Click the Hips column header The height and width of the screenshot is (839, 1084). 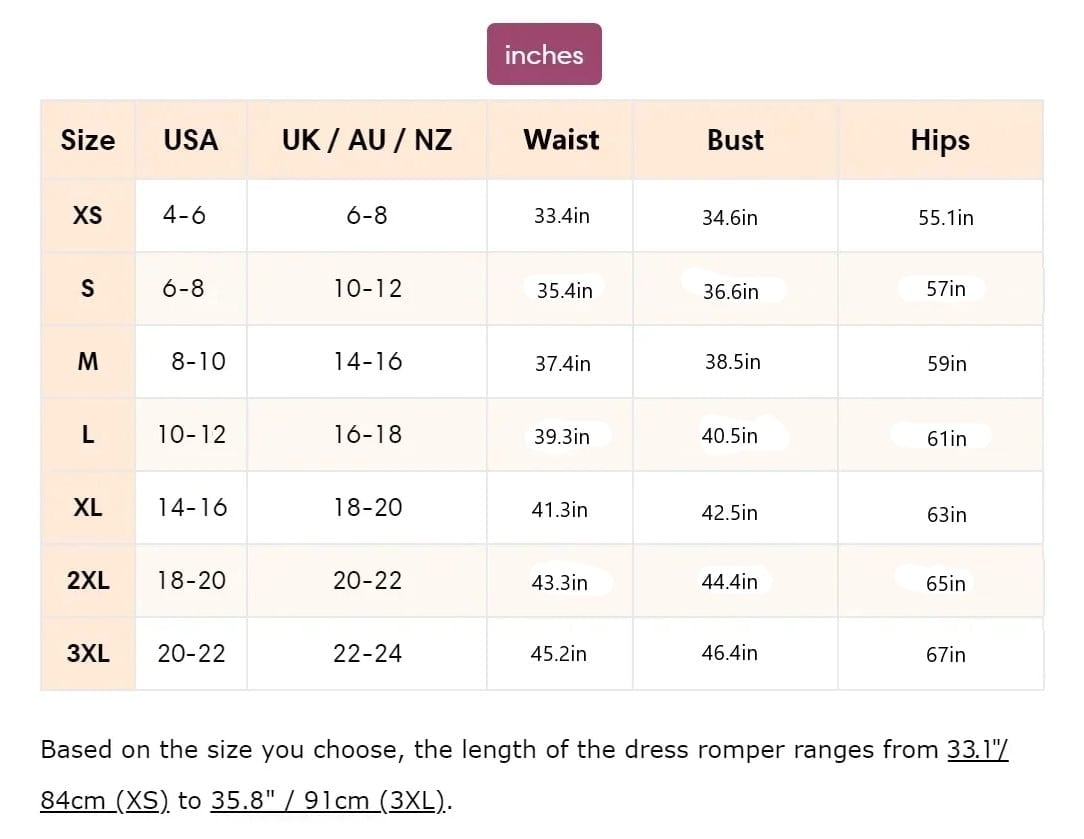[940, 140]
